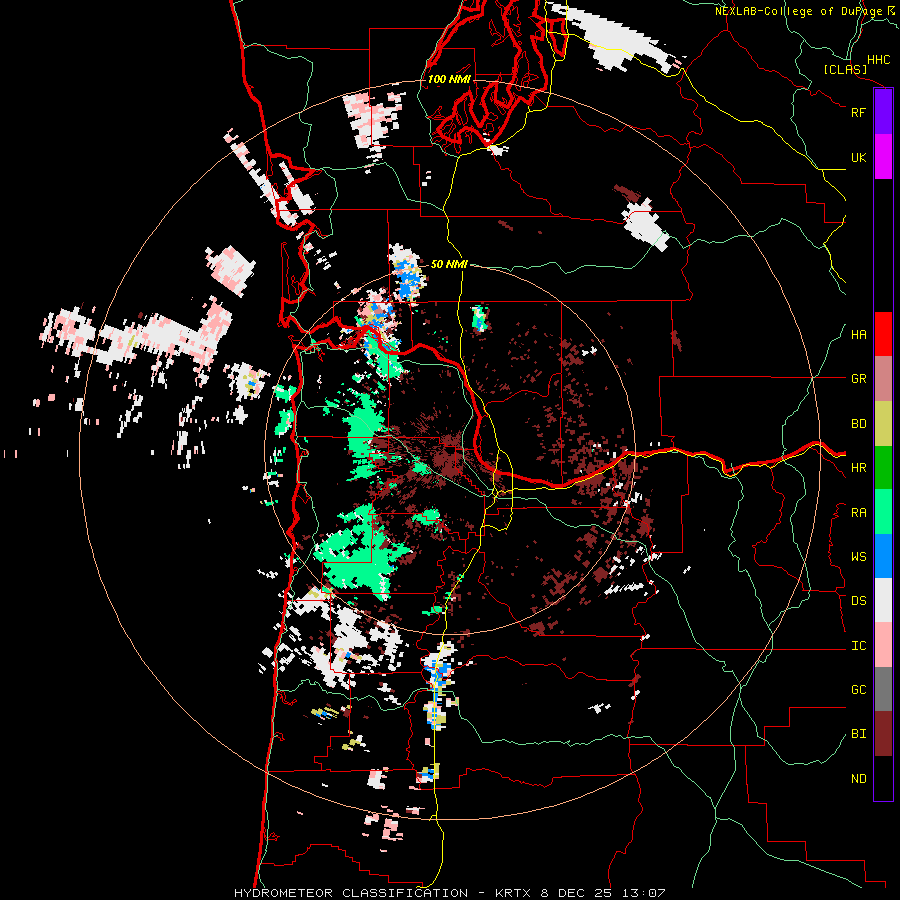Pick the HR dark green legend swatch
Screen dimensions: 900x900
pos(883,468)
